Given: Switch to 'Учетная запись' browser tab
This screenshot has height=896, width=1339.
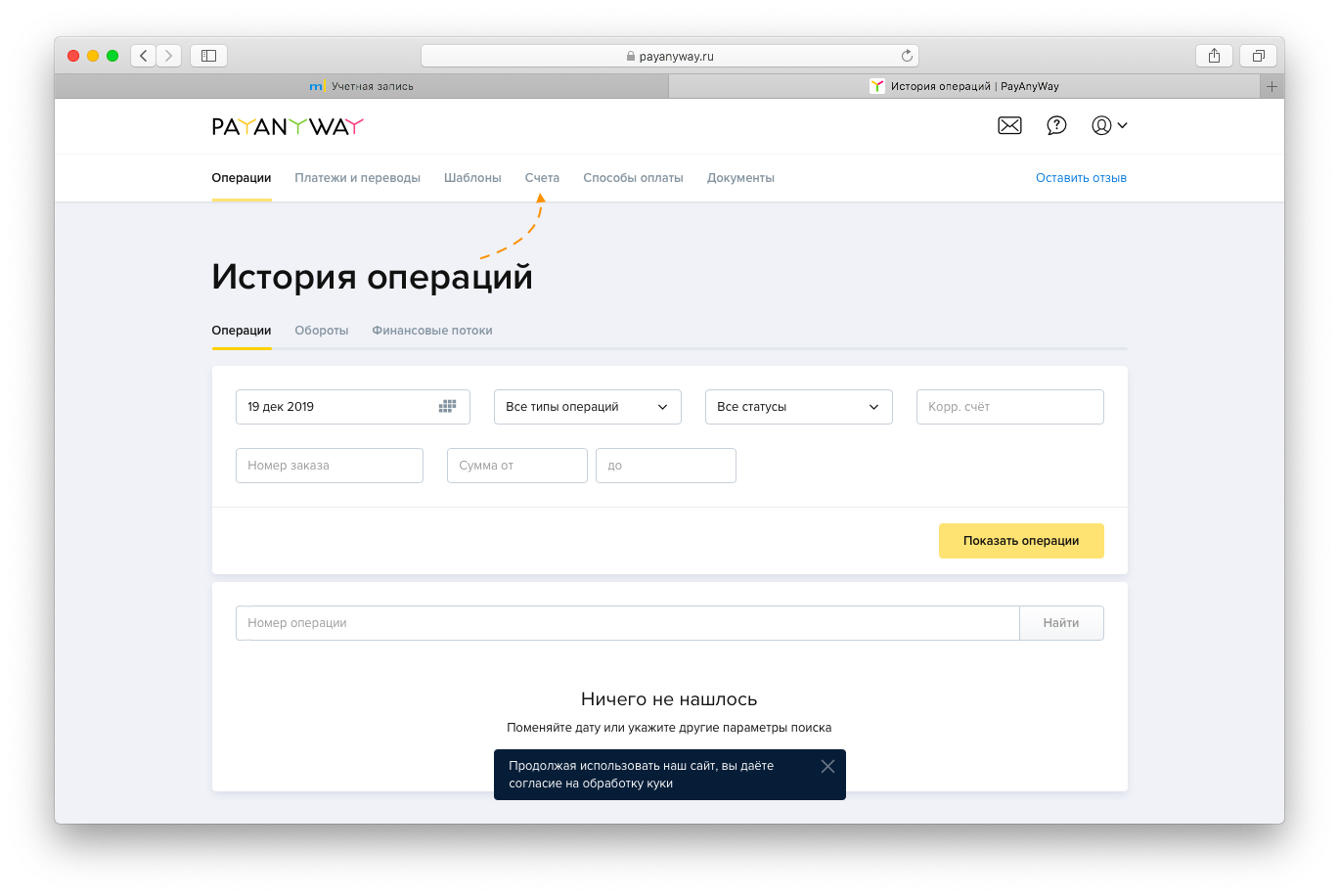Looking at the screenshot, I should pos(362,86).
